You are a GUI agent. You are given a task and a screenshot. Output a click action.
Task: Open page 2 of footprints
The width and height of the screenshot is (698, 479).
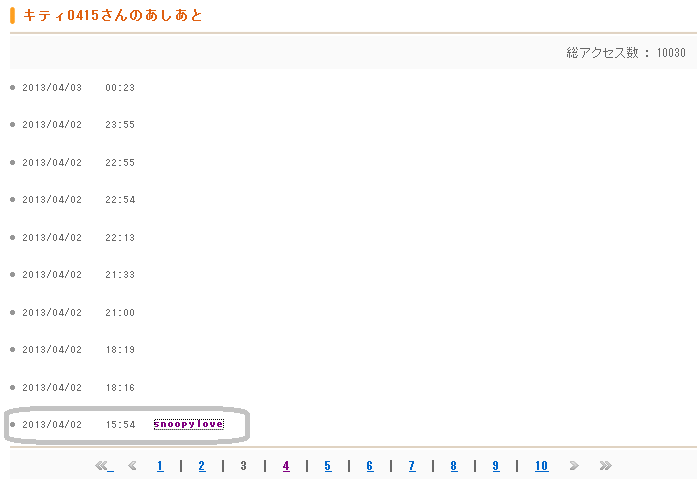(202, 466)
